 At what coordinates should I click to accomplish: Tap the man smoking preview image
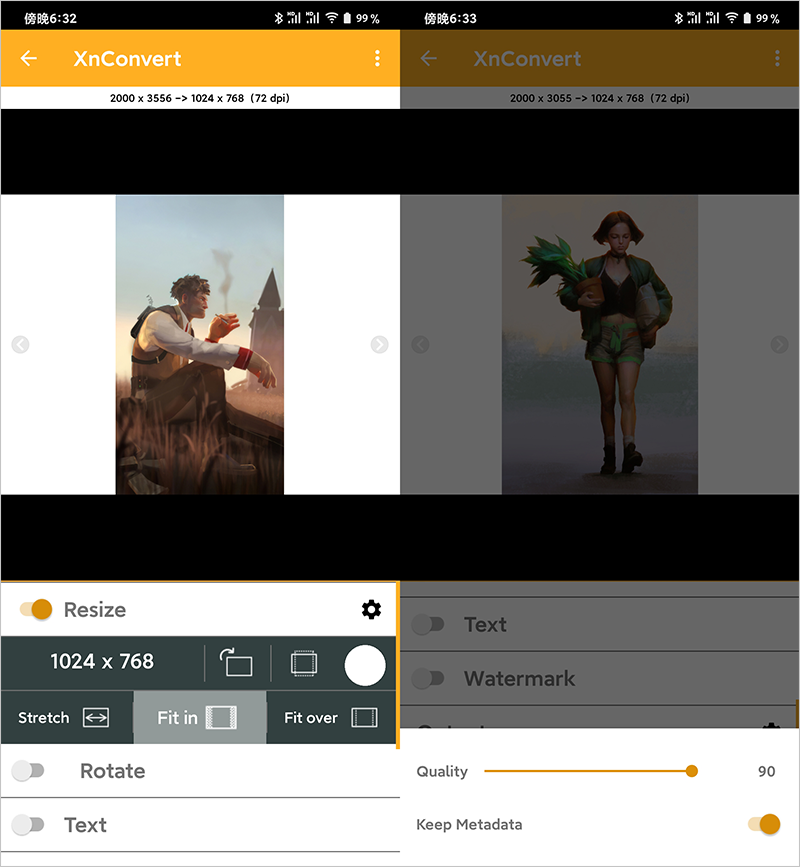pyautogui.click(x=200, y=344)
